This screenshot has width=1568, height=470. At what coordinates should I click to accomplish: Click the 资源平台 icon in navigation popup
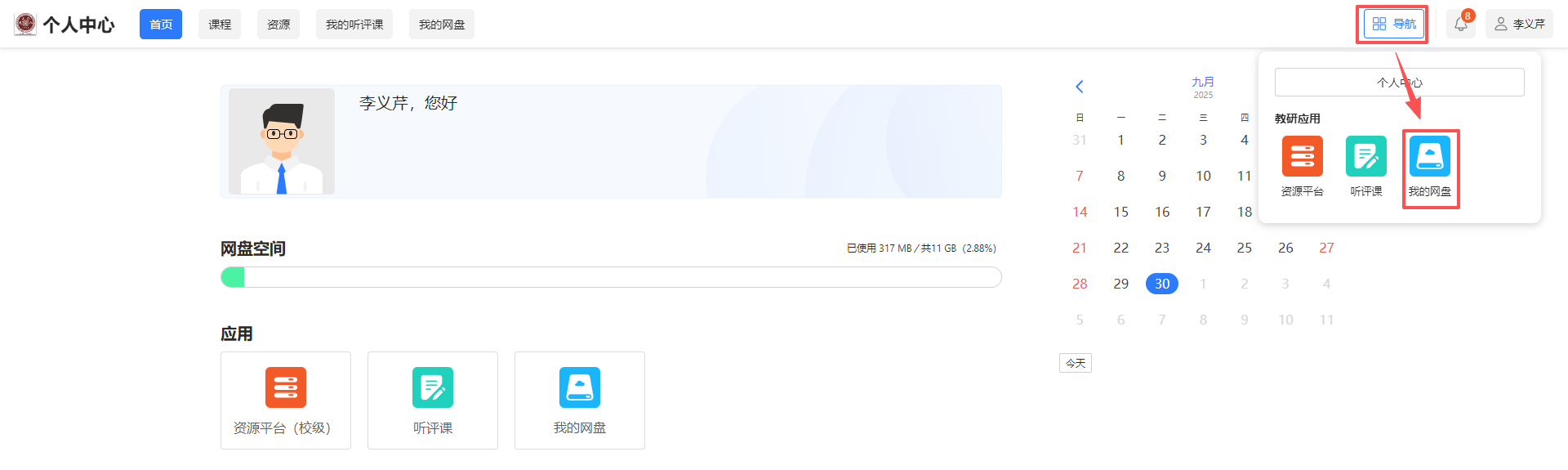(x=1302, y=157)
